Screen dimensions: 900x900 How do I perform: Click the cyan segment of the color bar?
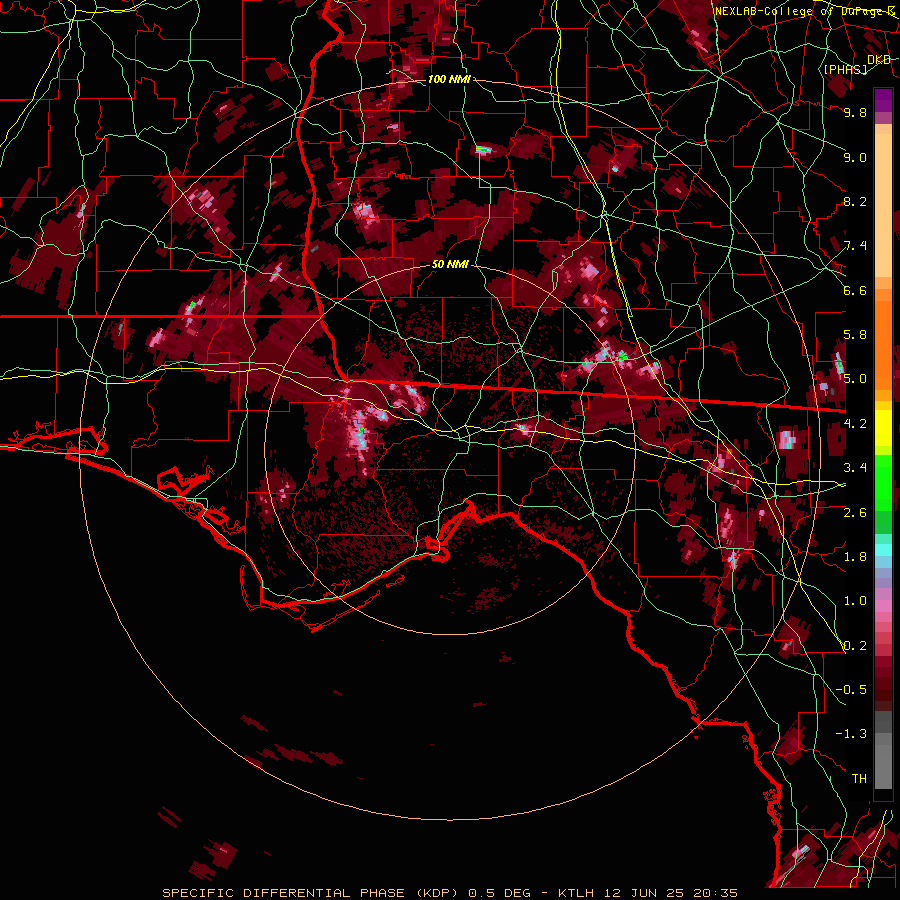pyautogui.click(x=883, y=550)
